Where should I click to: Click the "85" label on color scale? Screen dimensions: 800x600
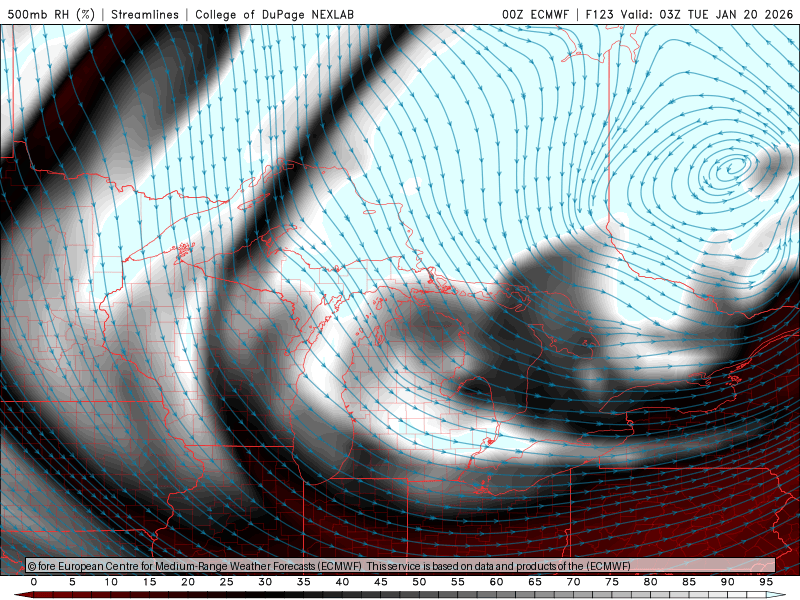(x=689, y=582)
